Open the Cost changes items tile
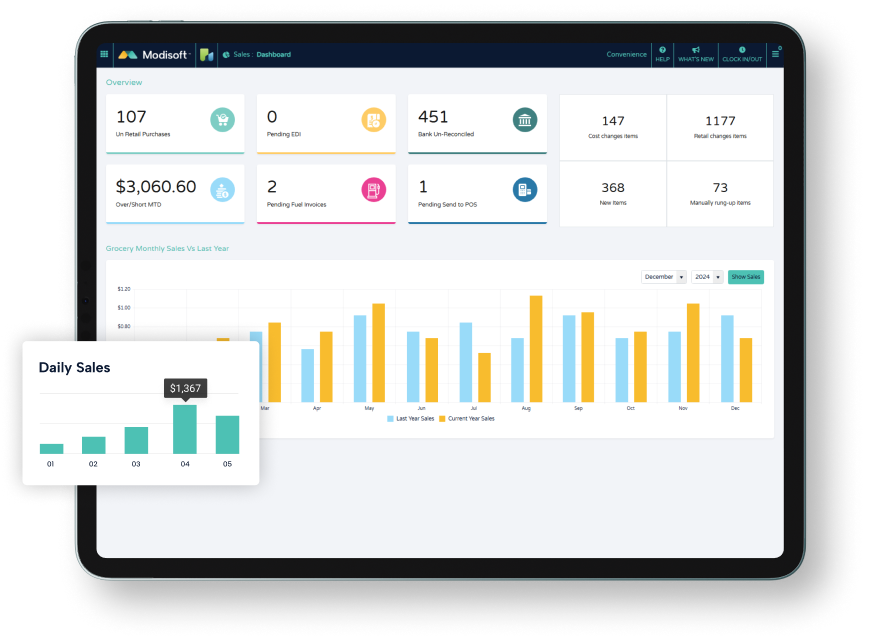 (x=613, y=127)
